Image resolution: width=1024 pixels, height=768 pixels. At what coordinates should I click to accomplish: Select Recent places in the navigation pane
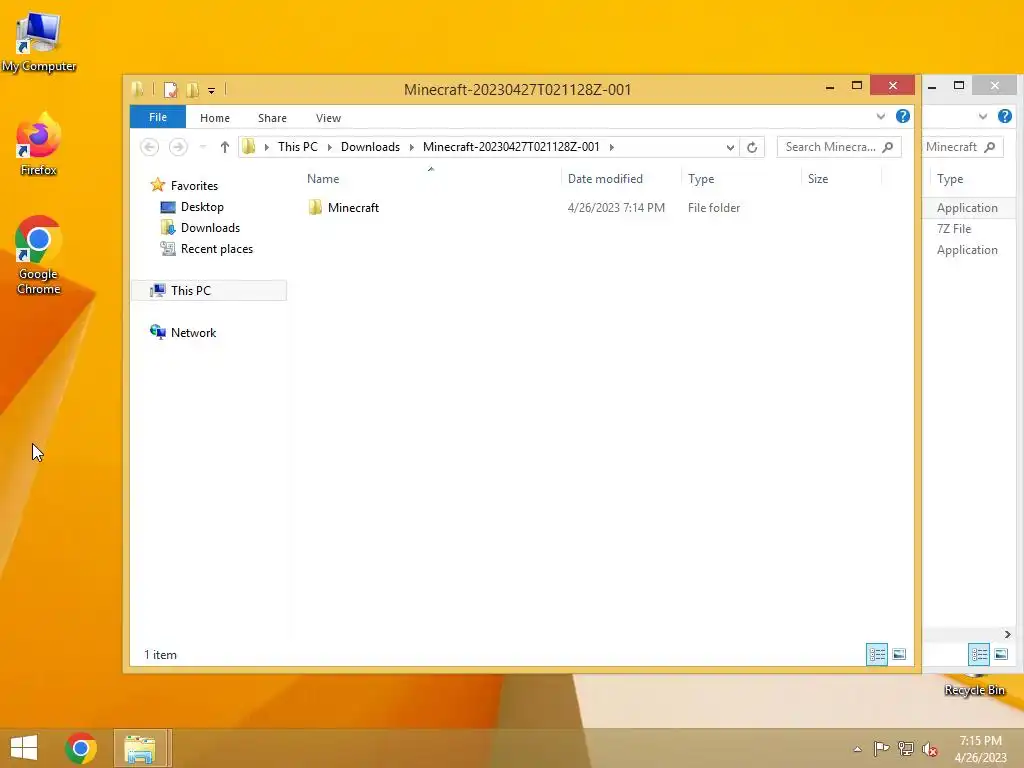coord(217,249)
